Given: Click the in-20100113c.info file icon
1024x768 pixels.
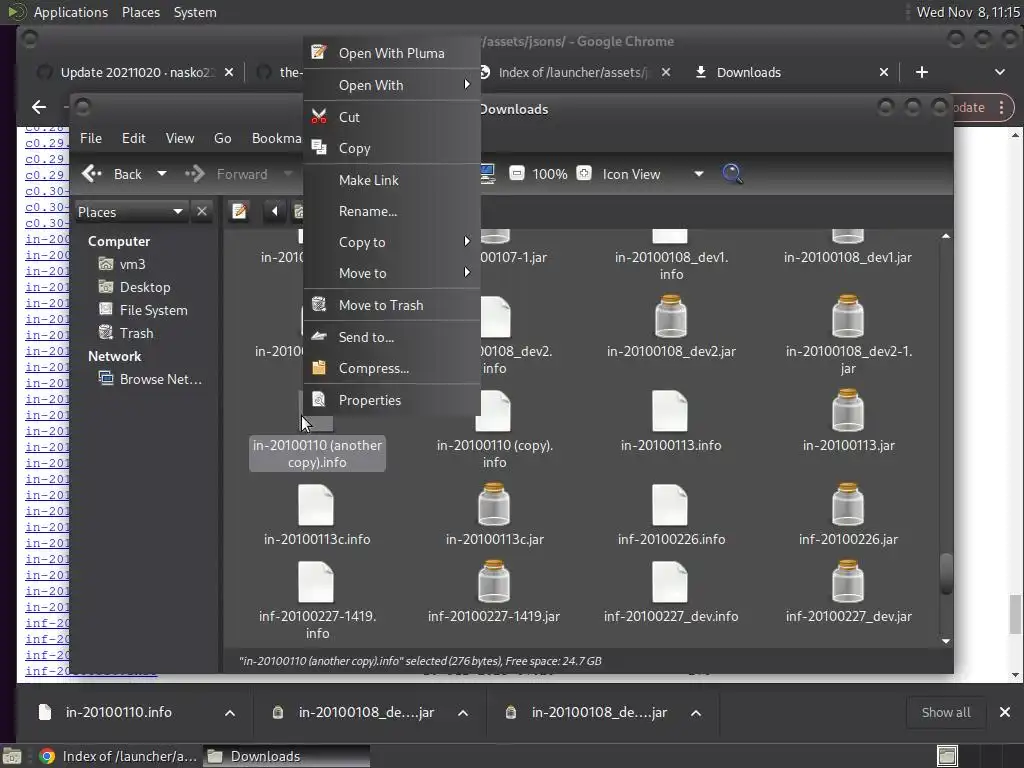Looking at the screenshot, I should coord(316,505).
